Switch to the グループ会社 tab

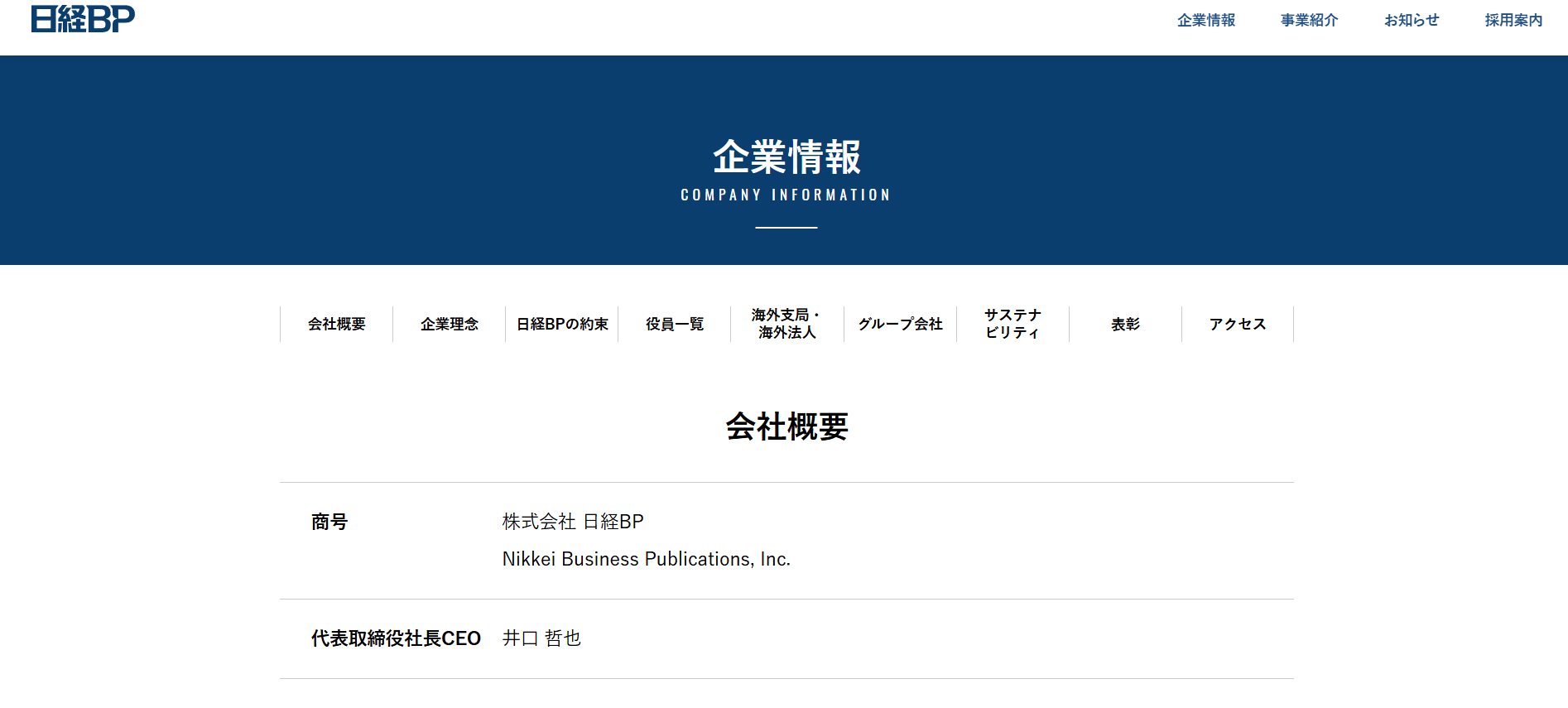coord(901,324)
